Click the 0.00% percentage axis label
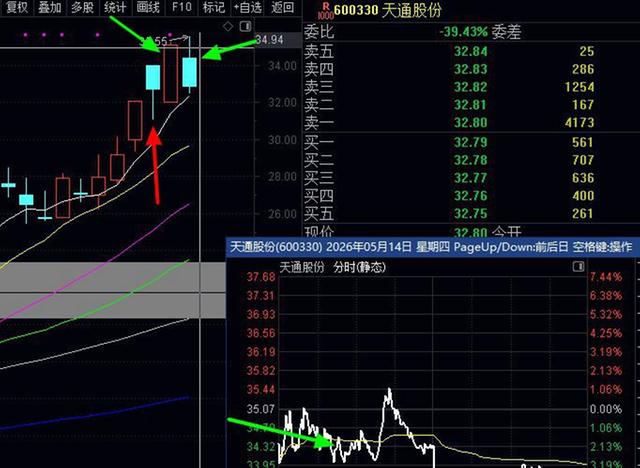 606,408
